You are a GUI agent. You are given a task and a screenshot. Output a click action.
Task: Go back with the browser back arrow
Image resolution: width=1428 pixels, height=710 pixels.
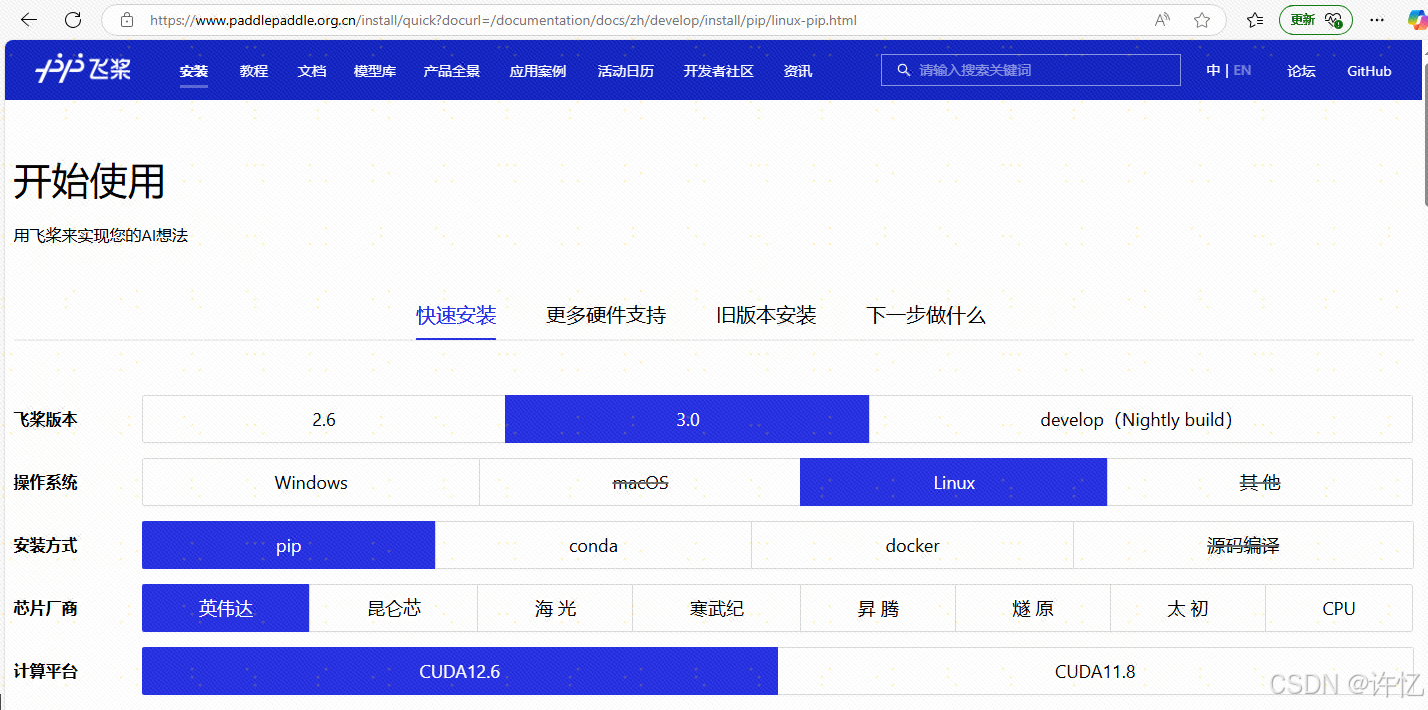click(x=29, y=20)
